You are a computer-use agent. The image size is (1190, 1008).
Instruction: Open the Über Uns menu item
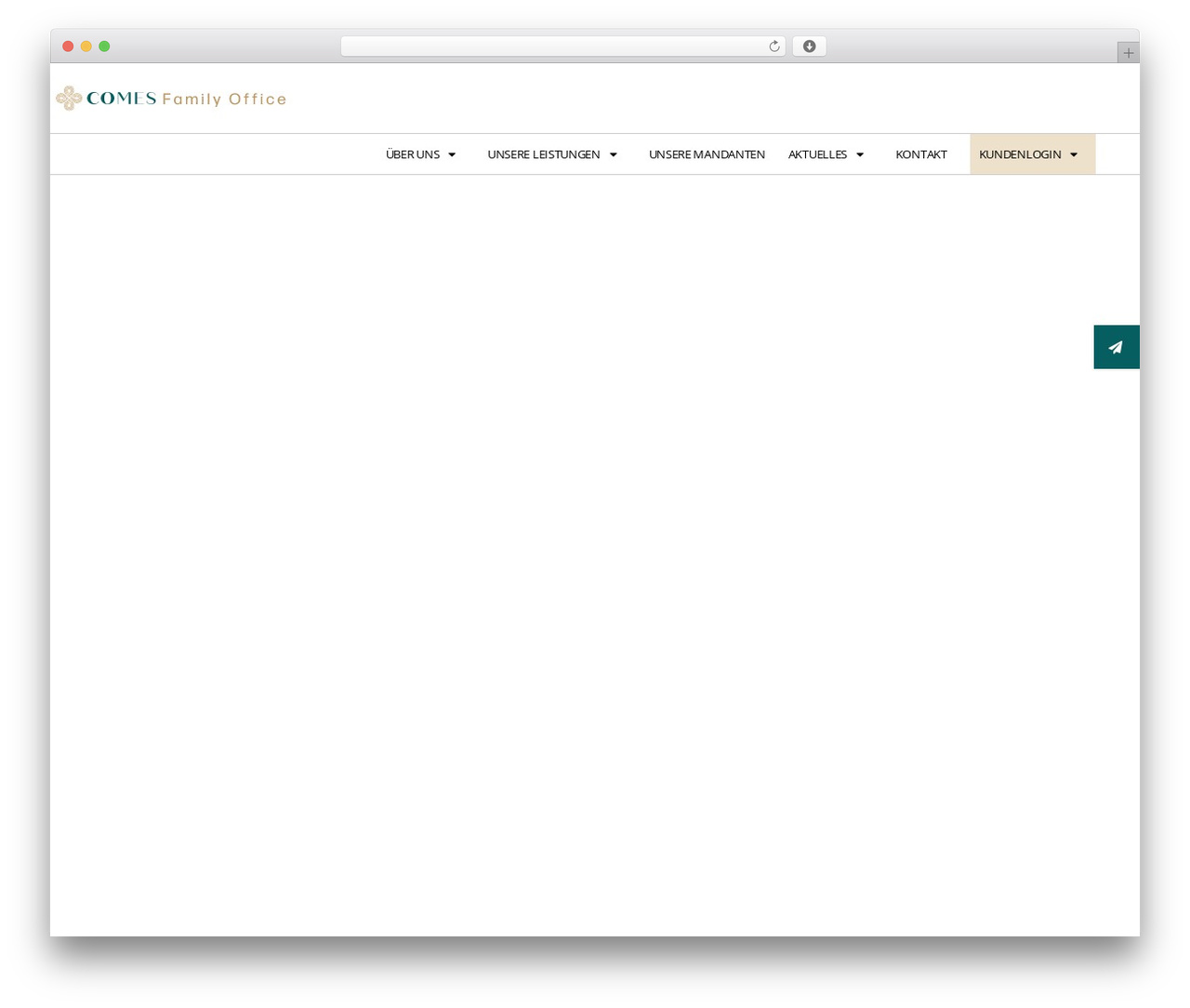413,154
